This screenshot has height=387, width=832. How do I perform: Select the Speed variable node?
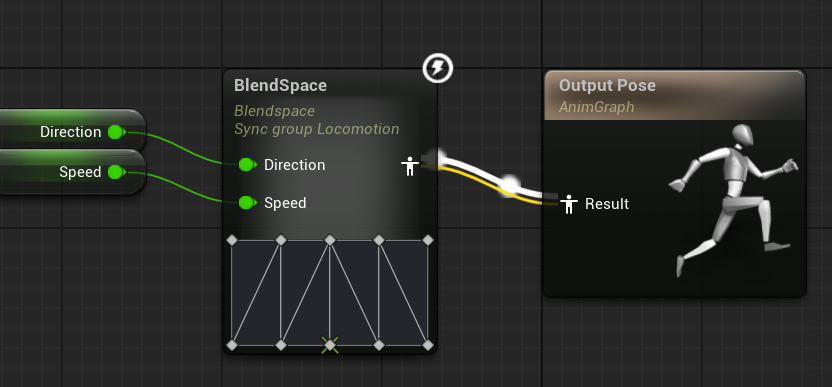coord(72,172)
